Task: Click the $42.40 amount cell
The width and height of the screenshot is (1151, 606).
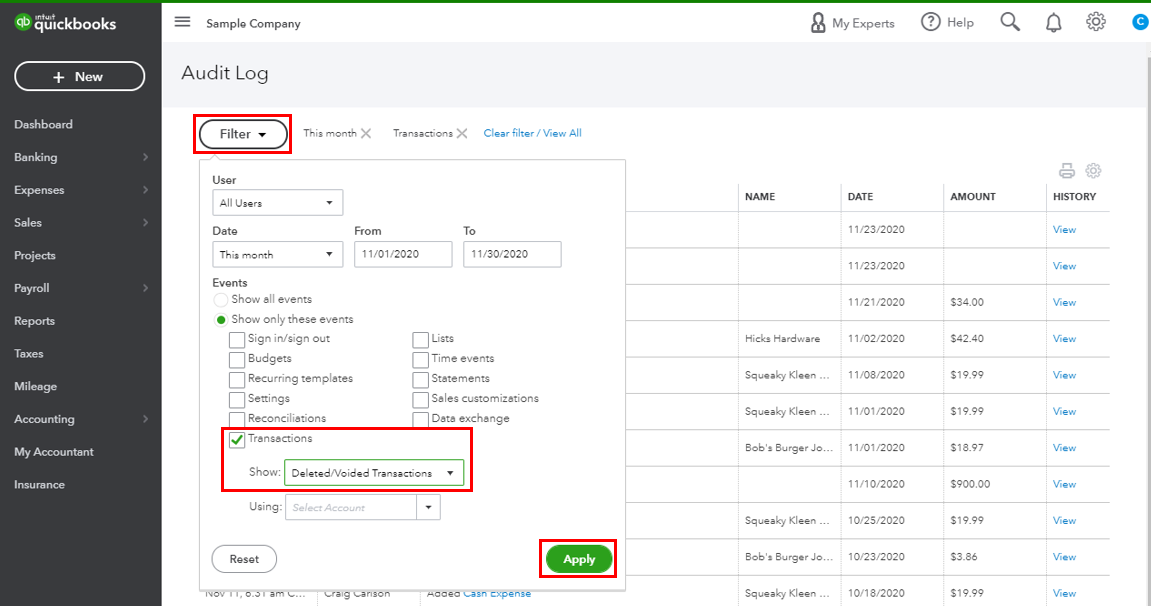Action: tap(967, 339)
